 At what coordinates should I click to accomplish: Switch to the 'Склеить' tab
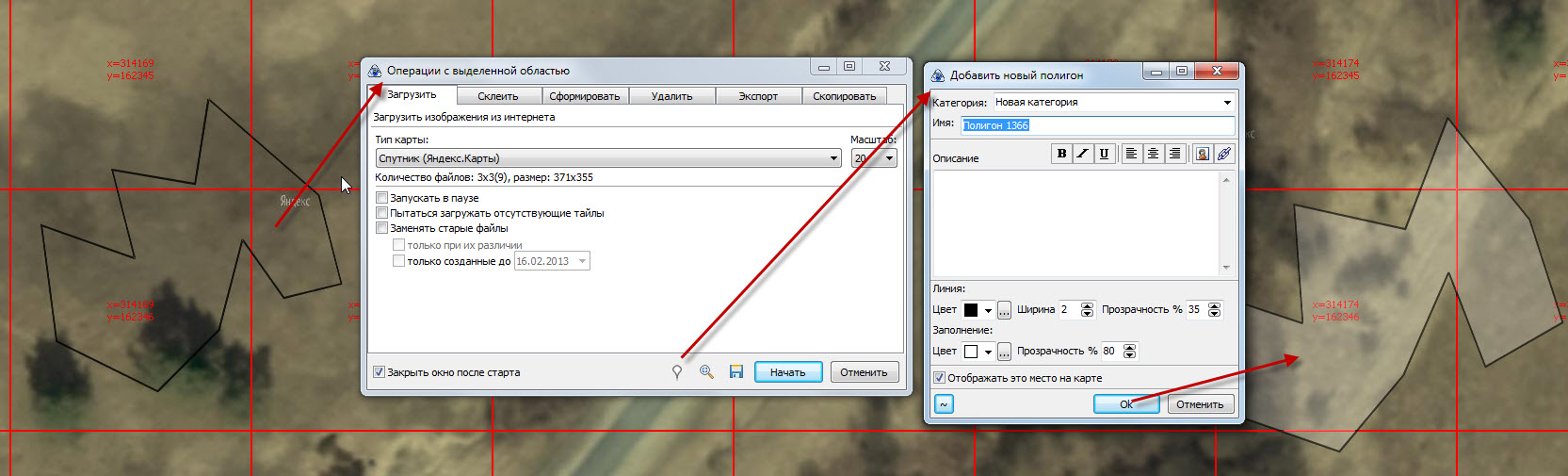pos(497,96)
